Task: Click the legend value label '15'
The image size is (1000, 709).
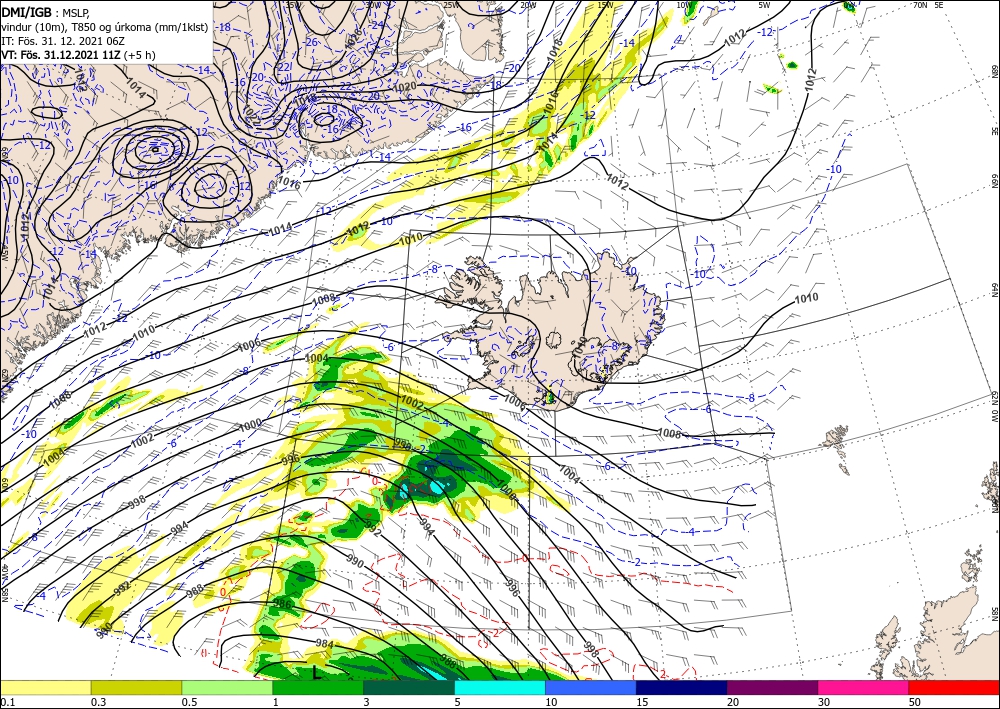Action: (x=642, y=702)
